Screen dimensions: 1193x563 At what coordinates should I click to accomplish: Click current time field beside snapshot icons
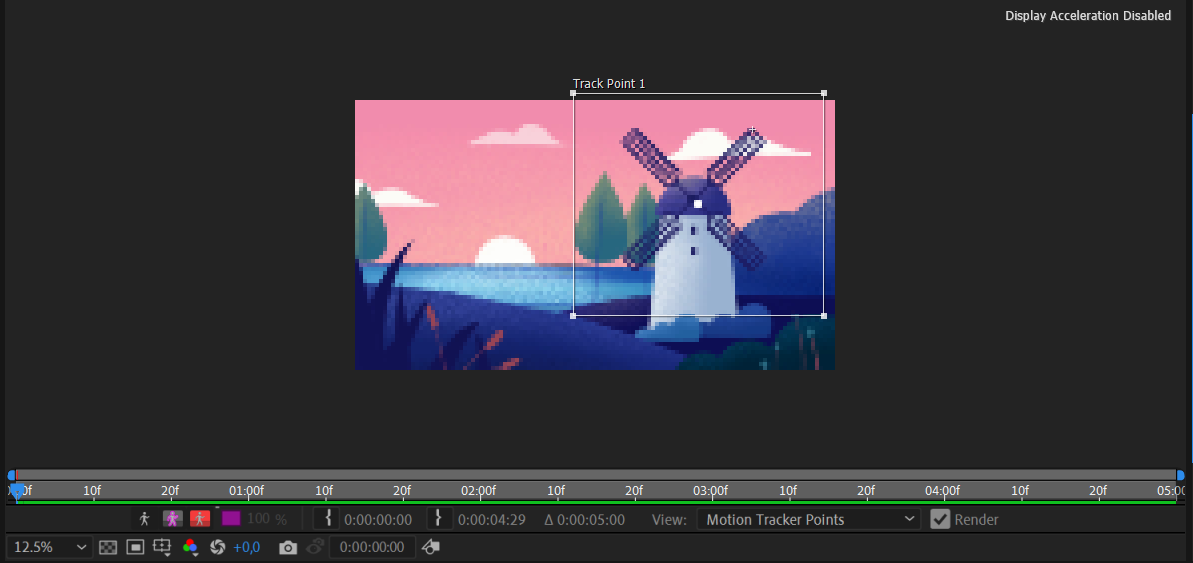point(372,547)
